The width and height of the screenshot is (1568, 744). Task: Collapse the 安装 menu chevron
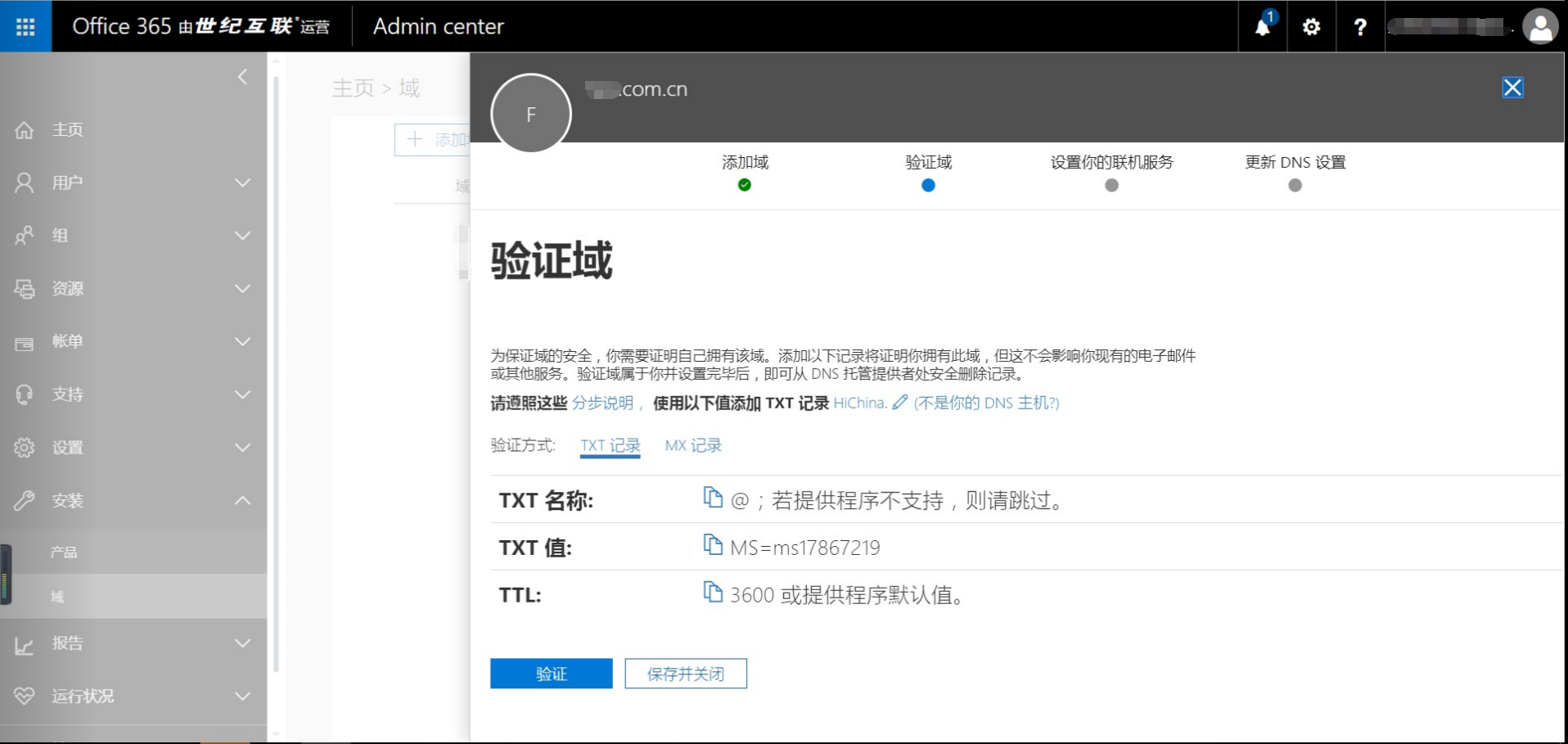pos(242,500)
